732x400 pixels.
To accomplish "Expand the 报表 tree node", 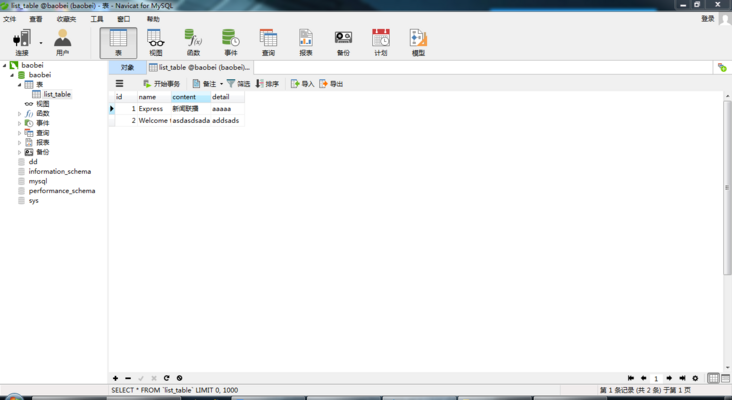I will click(x=20, y=143).
